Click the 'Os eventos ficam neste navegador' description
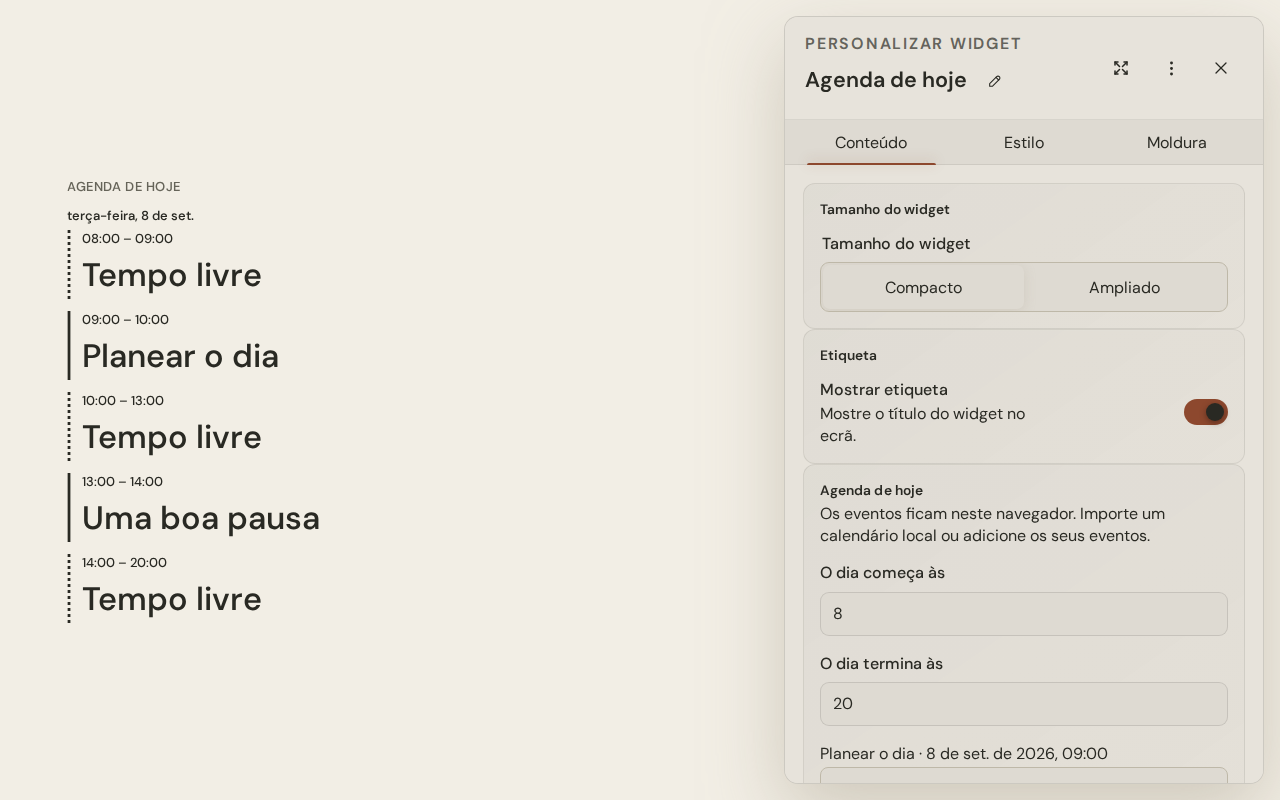The image size is (1280, 800). [x=992, y=525]
